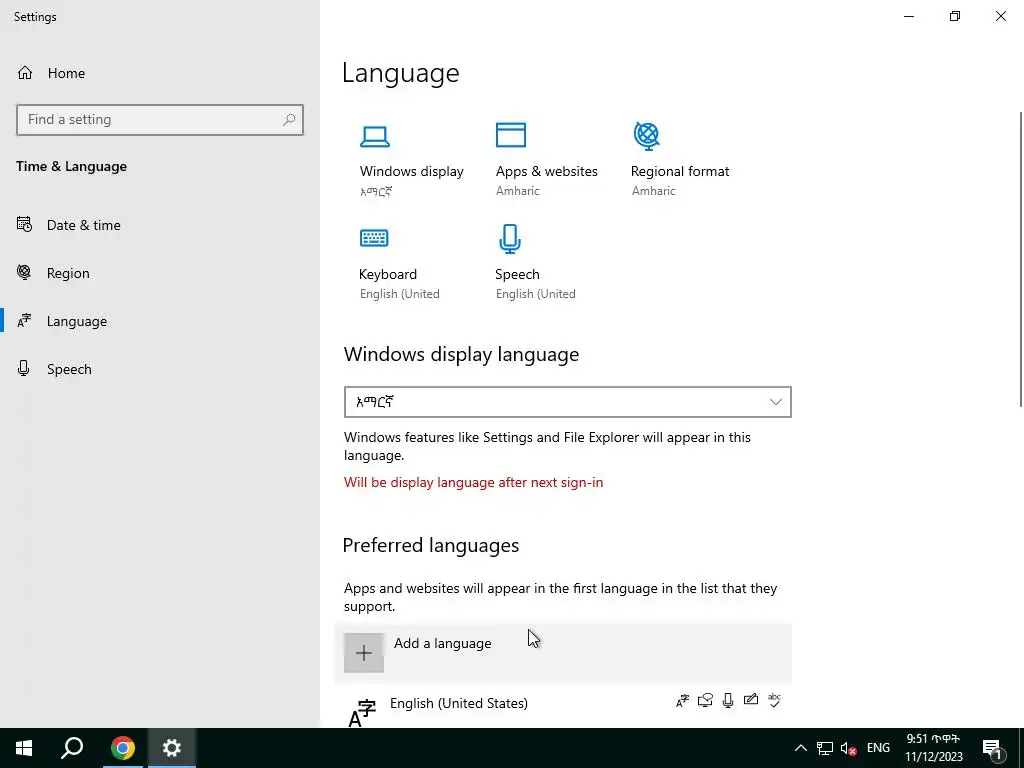Click the English (United States) language icon
This screenshot has height=768, width=1024.
(x=362, y=712)
